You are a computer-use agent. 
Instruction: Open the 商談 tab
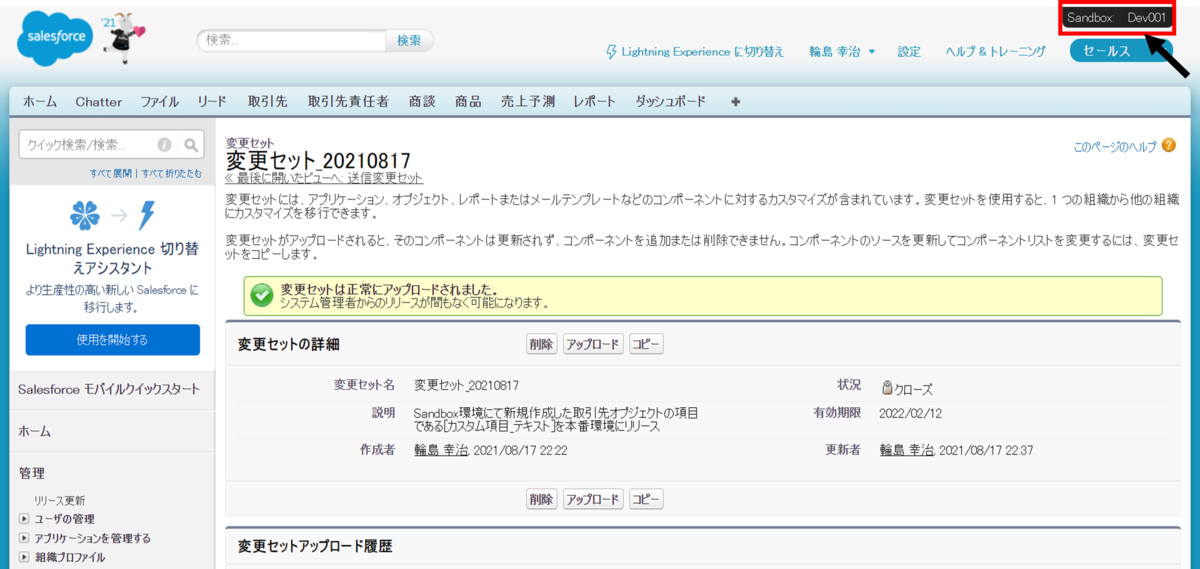click(422, 102)
